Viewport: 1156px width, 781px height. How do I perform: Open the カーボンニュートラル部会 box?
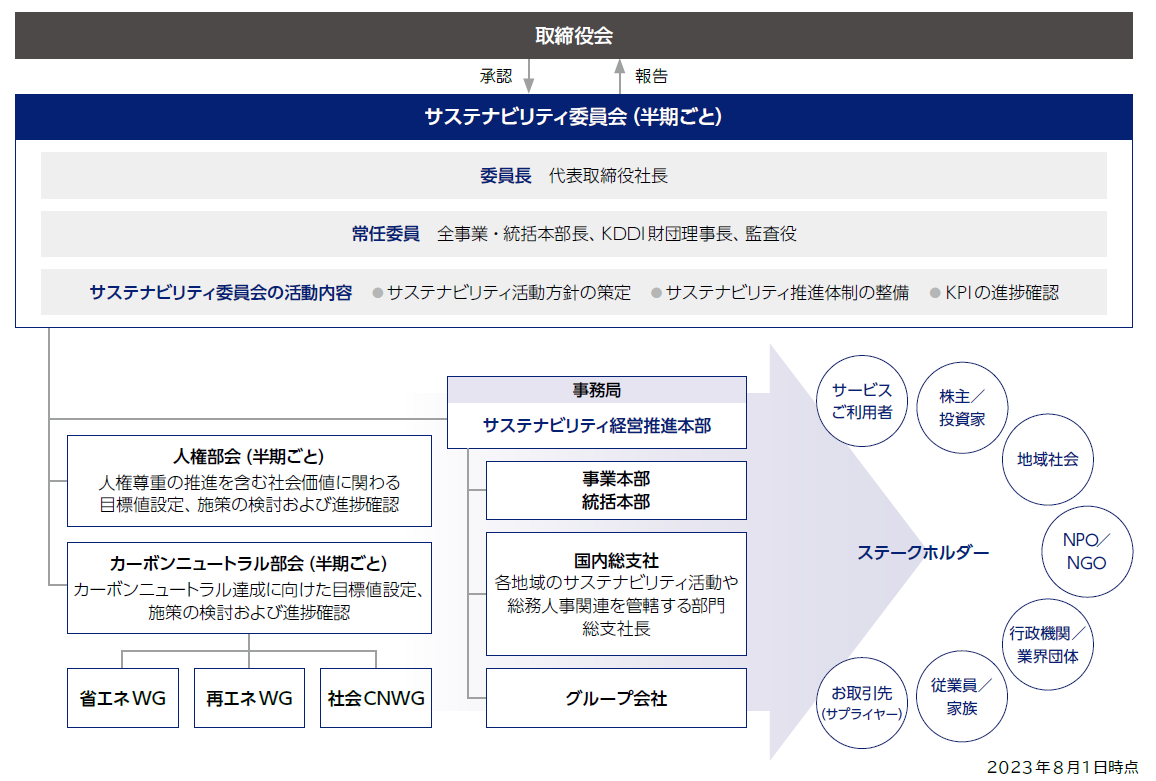[x=249, y=587]
